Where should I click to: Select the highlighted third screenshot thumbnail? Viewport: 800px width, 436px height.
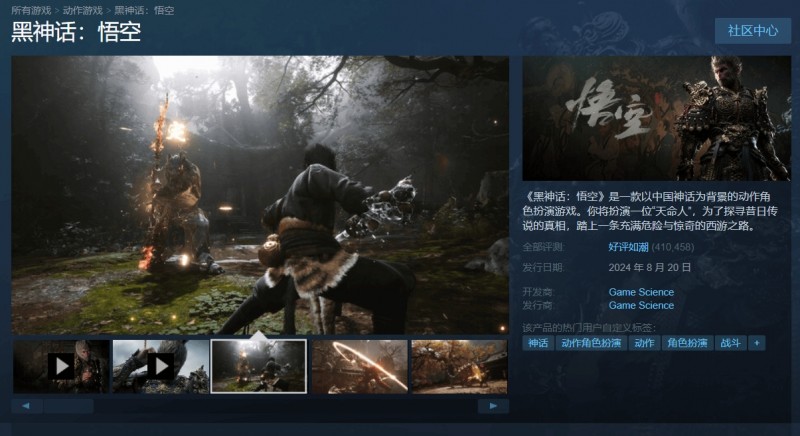(x=259, y=366)
